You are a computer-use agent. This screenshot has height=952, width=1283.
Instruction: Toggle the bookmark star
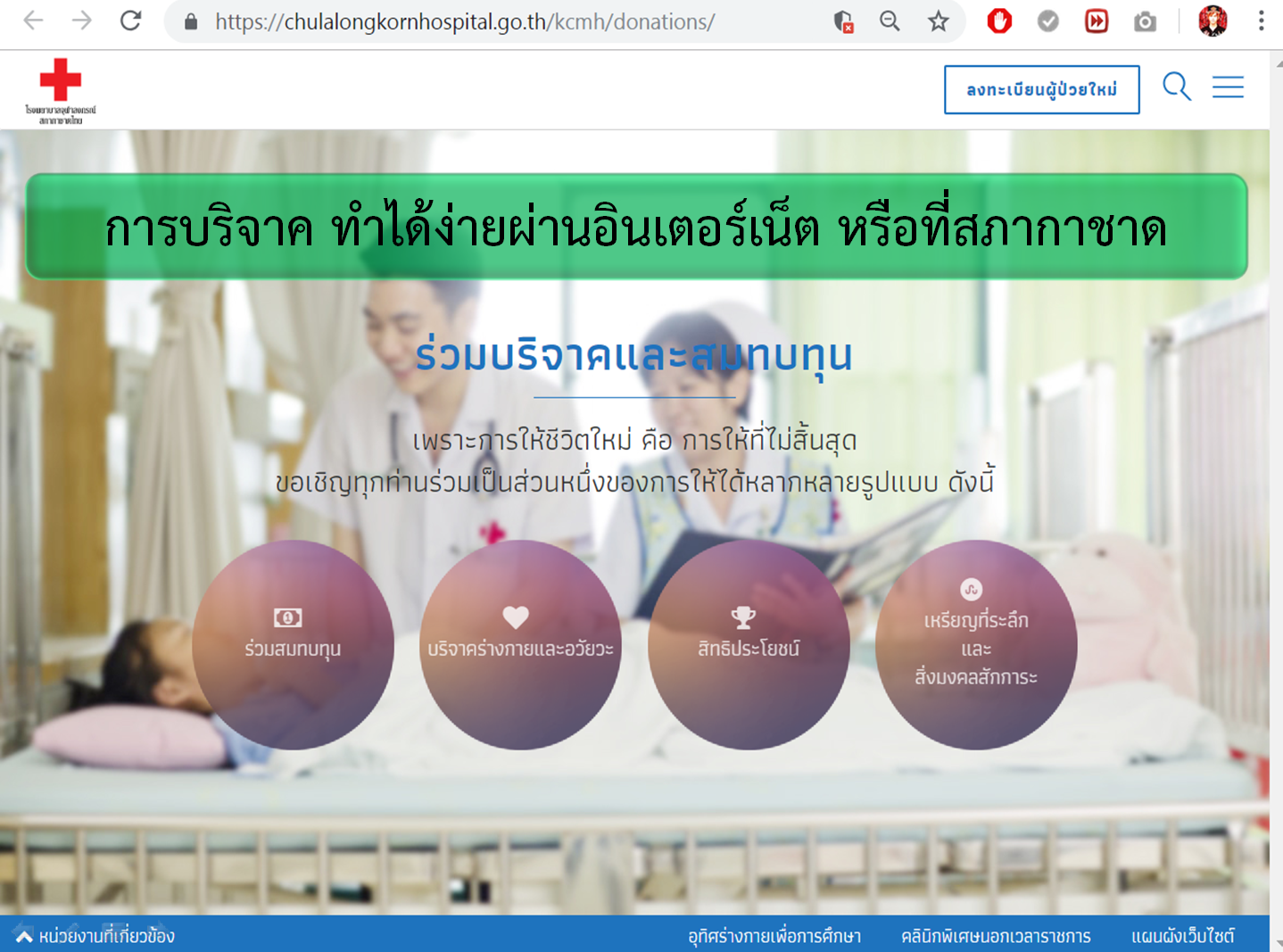coord(938,21)
